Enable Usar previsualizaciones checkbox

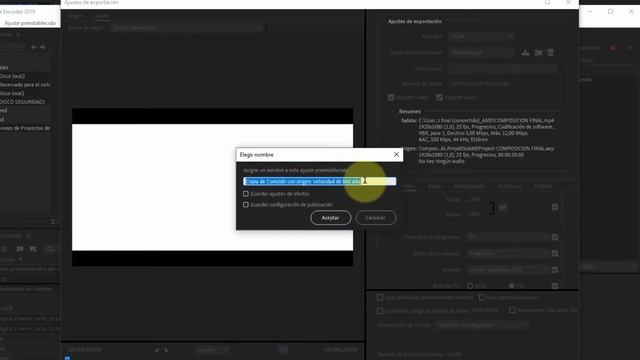pos(482,297)
